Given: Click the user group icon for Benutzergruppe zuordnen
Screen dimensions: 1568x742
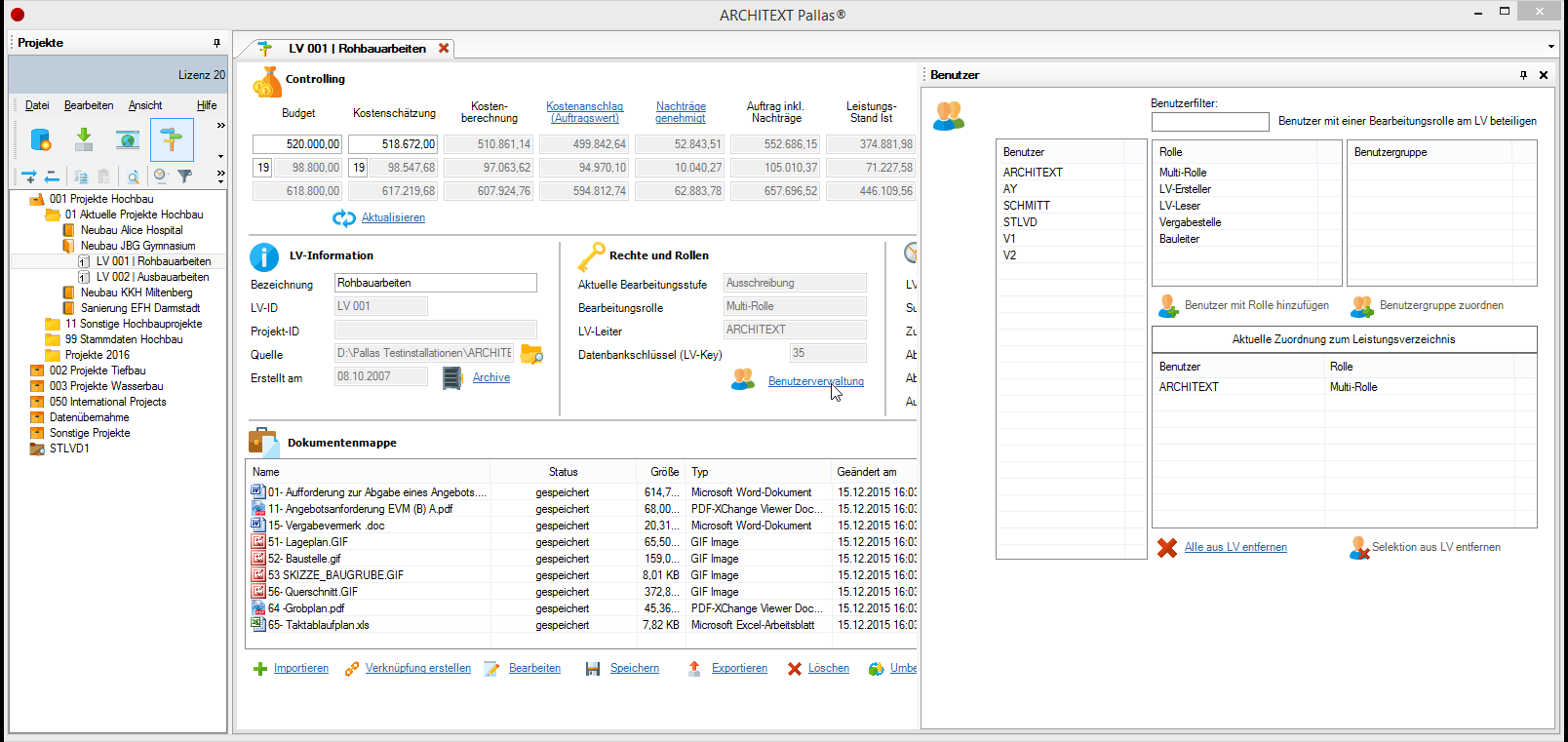Looking at the screenshot, I should (1362, 306).
